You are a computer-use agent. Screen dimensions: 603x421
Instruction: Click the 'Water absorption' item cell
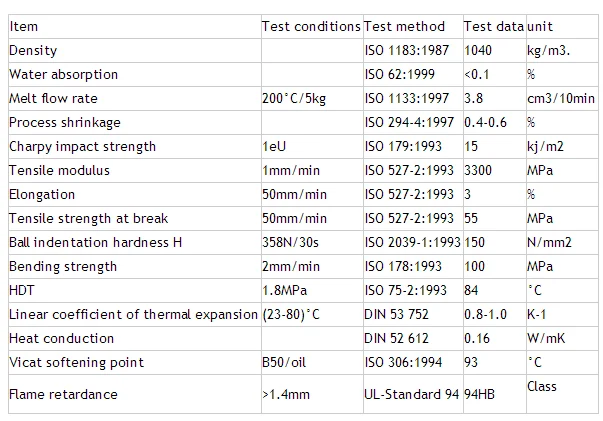pos(63,74)
